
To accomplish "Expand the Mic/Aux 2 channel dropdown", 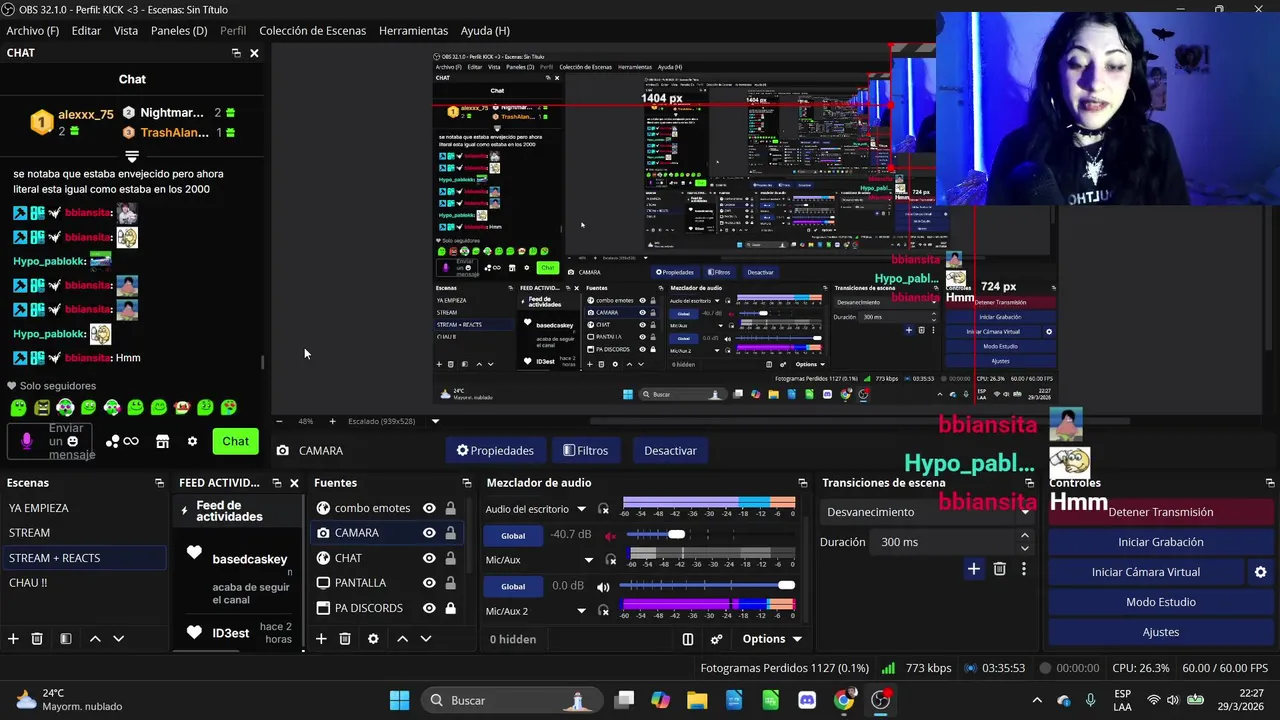I will click(x=581, y=612).
